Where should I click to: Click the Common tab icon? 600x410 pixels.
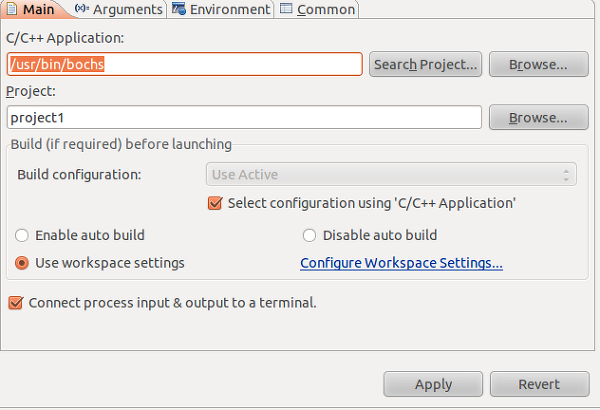[286, 8]
